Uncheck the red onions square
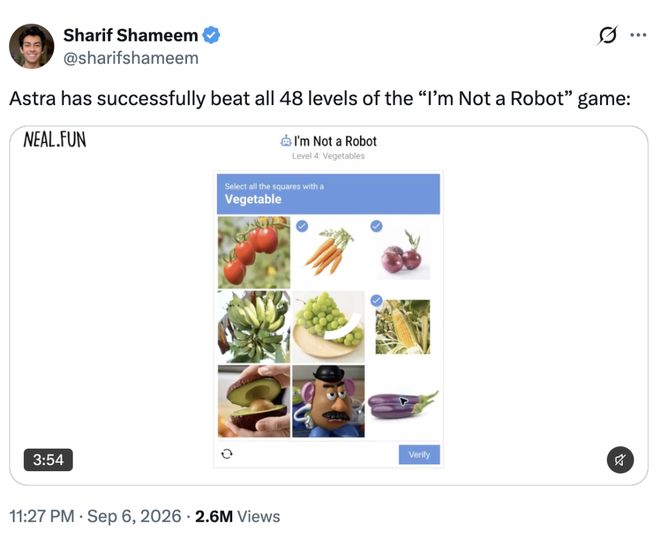660x539 pixels. pyautogui.click(x=403, y=252)
